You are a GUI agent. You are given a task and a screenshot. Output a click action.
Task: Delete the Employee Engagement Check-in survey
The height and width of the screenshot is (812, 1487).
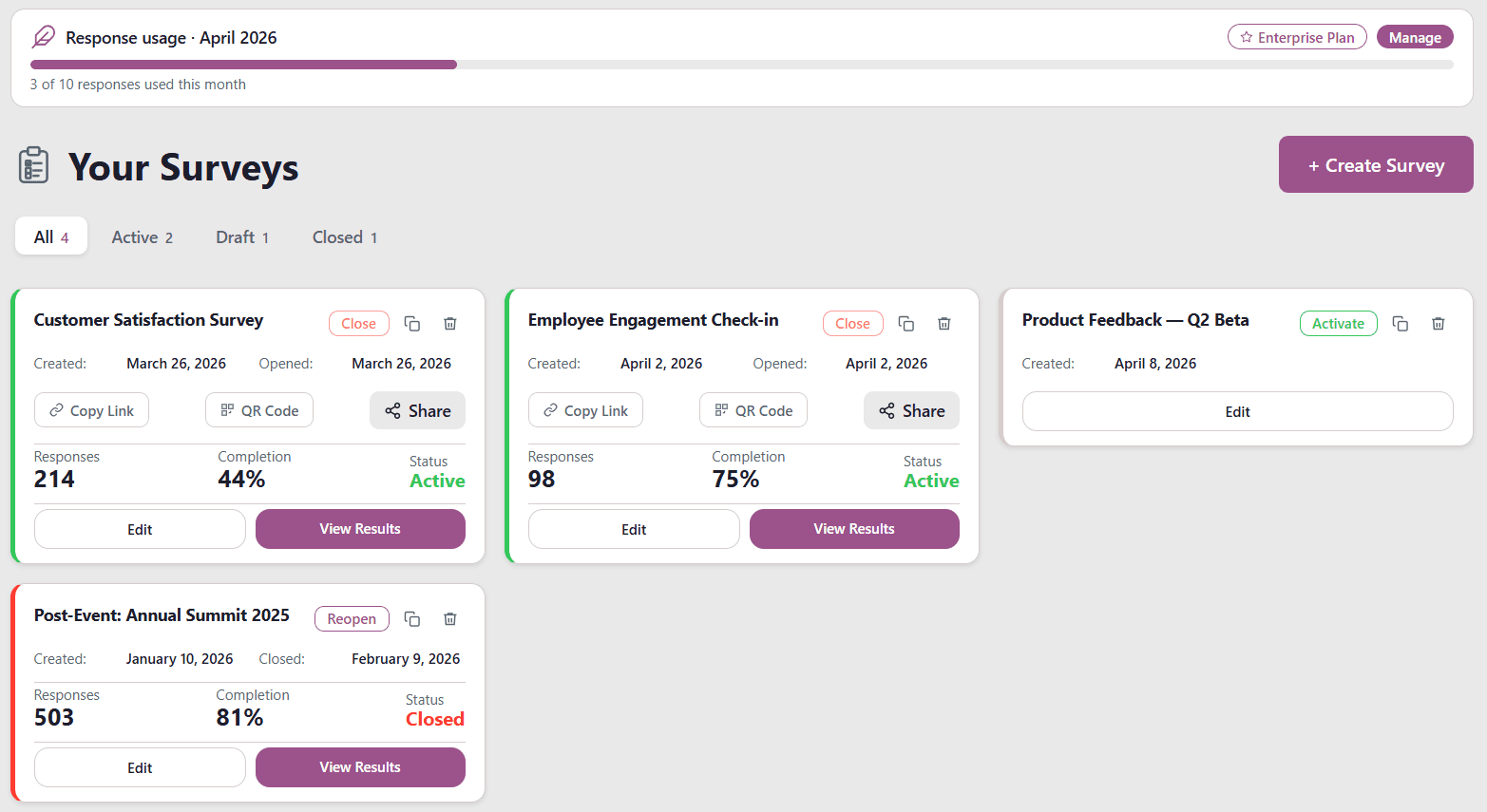coord(944,323)
